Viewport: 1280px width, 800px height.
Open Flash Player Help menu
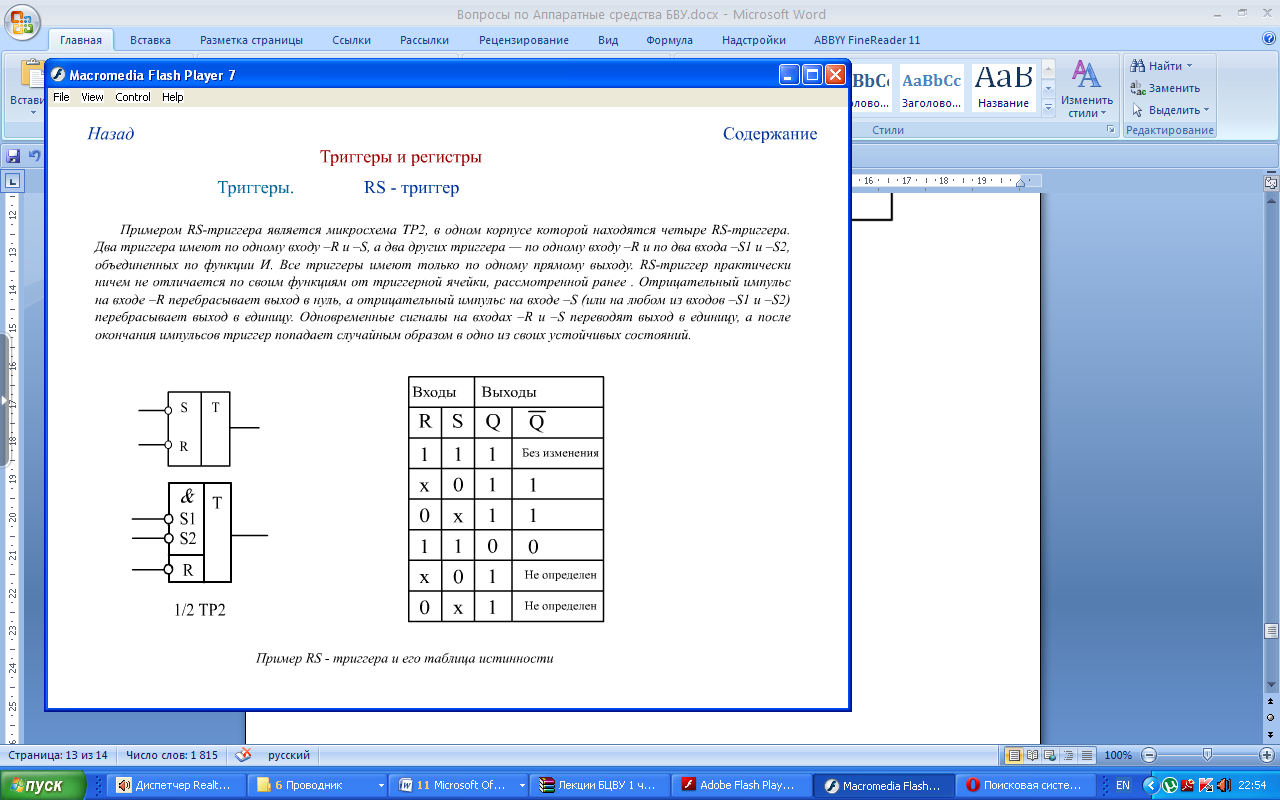(x=173, y=97)
